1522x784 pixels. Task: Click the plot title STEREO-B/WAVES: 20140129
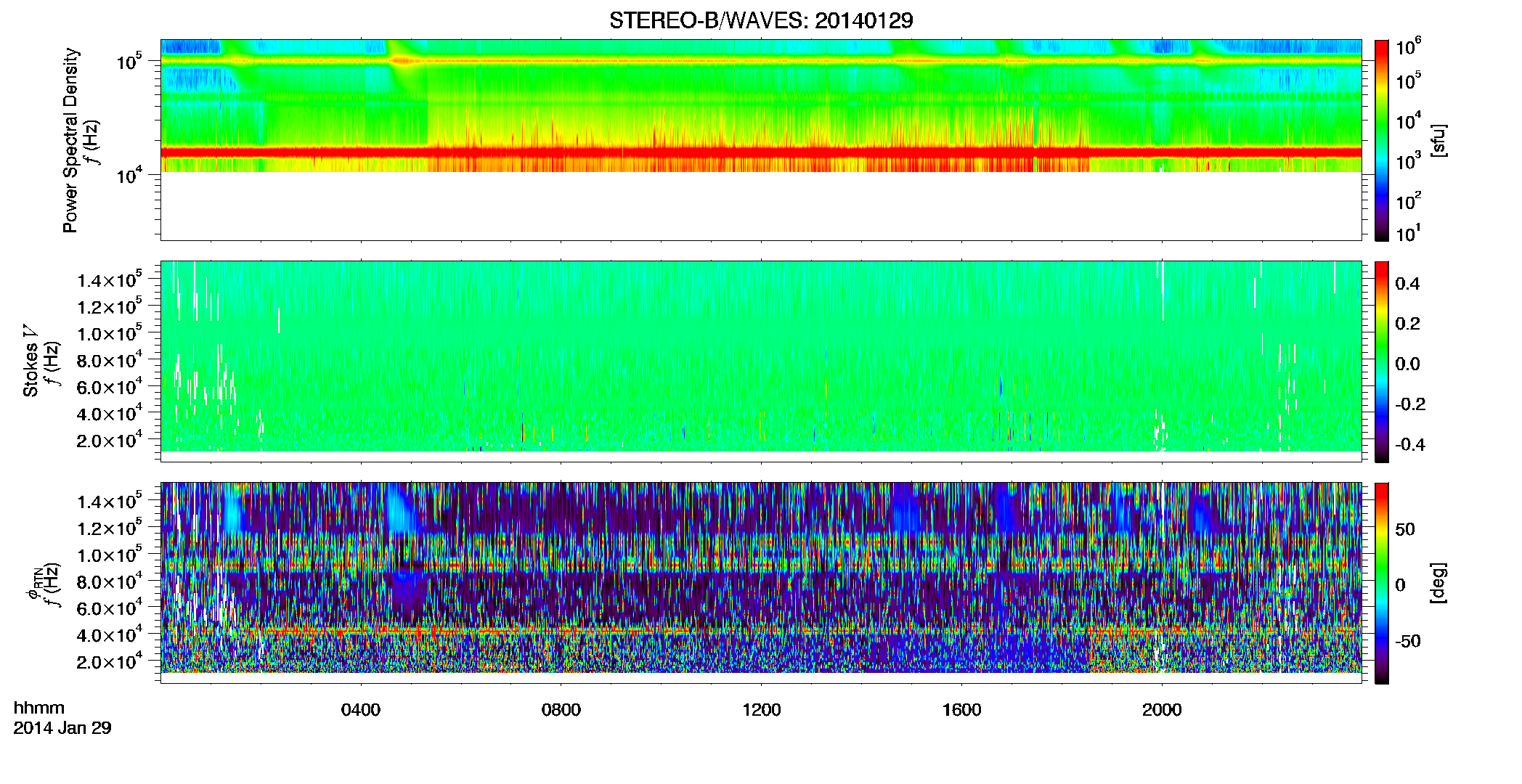(x=761, y=20)
